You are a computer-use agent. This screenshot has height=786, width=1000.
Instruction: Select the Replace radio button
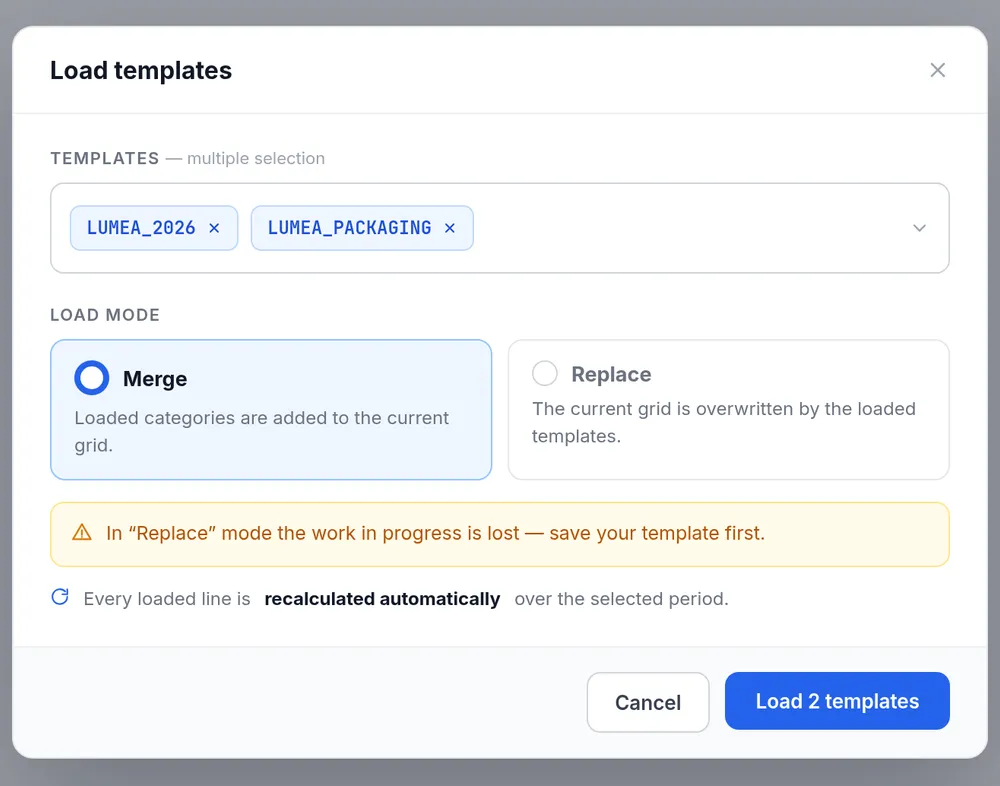pos(545,373)
